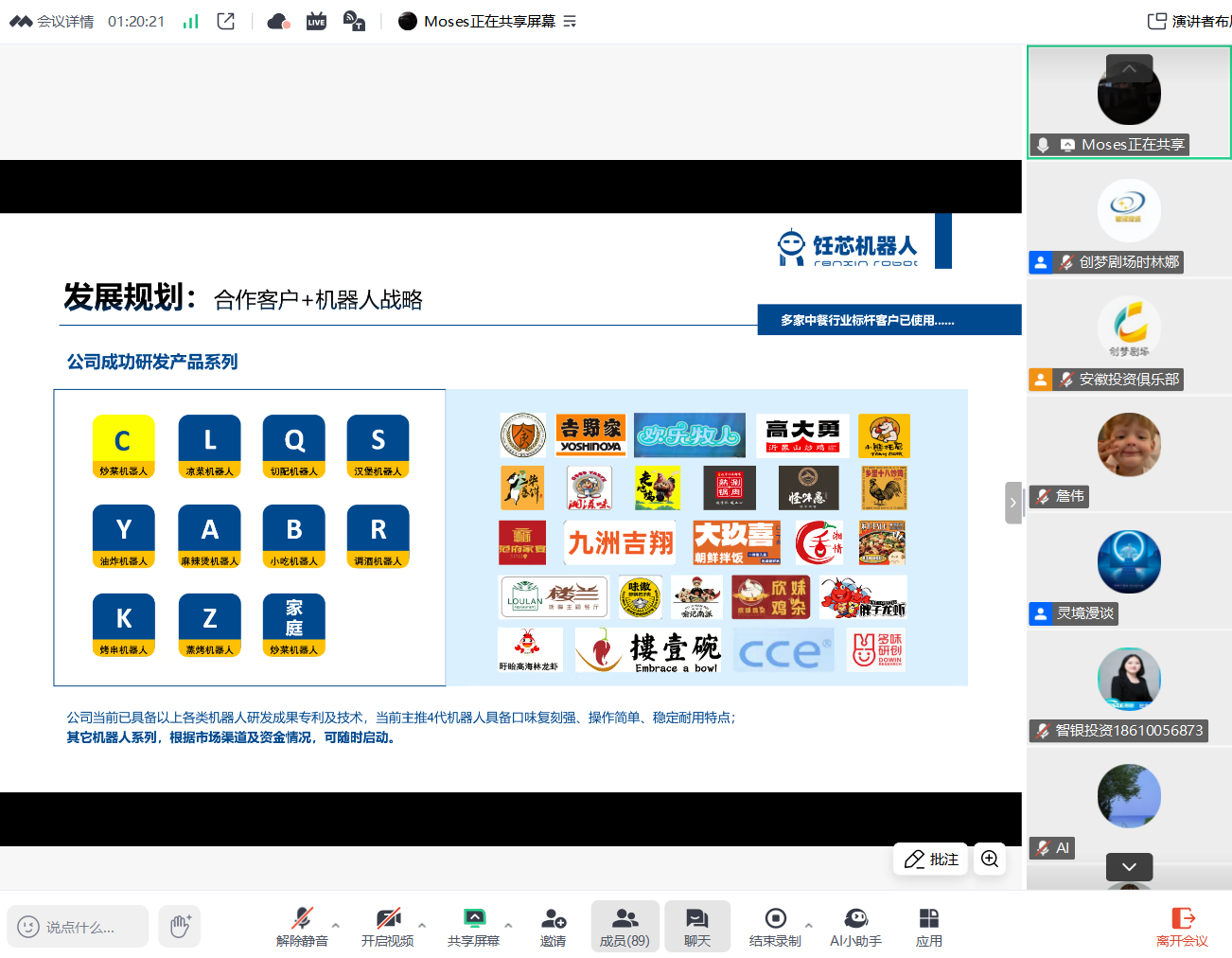This screenshot has height=958, width=1232.
Task: Click the Yoshinoya 吉野家 brand logo
Action: (590, 435)
